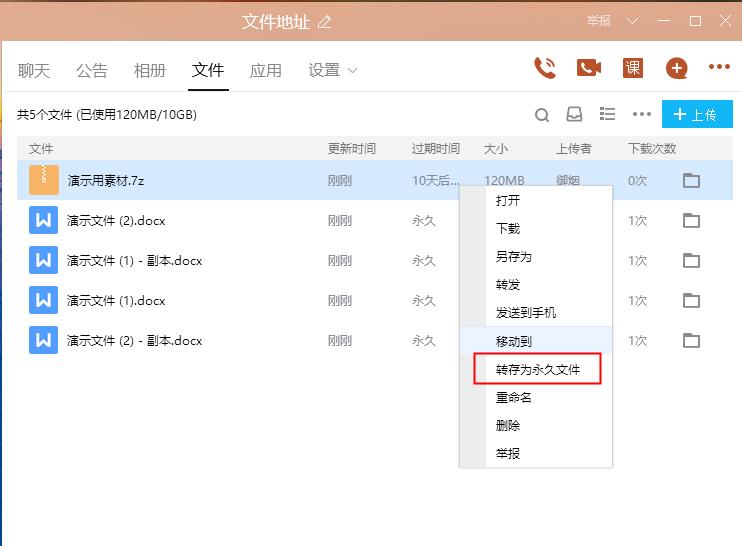742x546 pixels.
Task: Switch to the 应用 tab
Action: point(266,70)
